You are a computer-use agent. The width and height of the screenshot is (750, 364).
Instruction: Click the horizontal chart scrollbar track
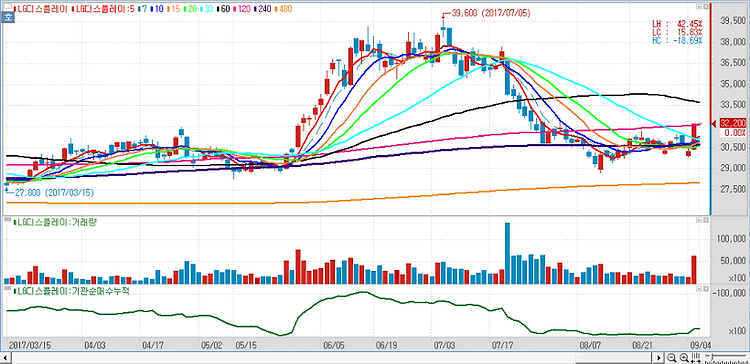tap(332, 358)
